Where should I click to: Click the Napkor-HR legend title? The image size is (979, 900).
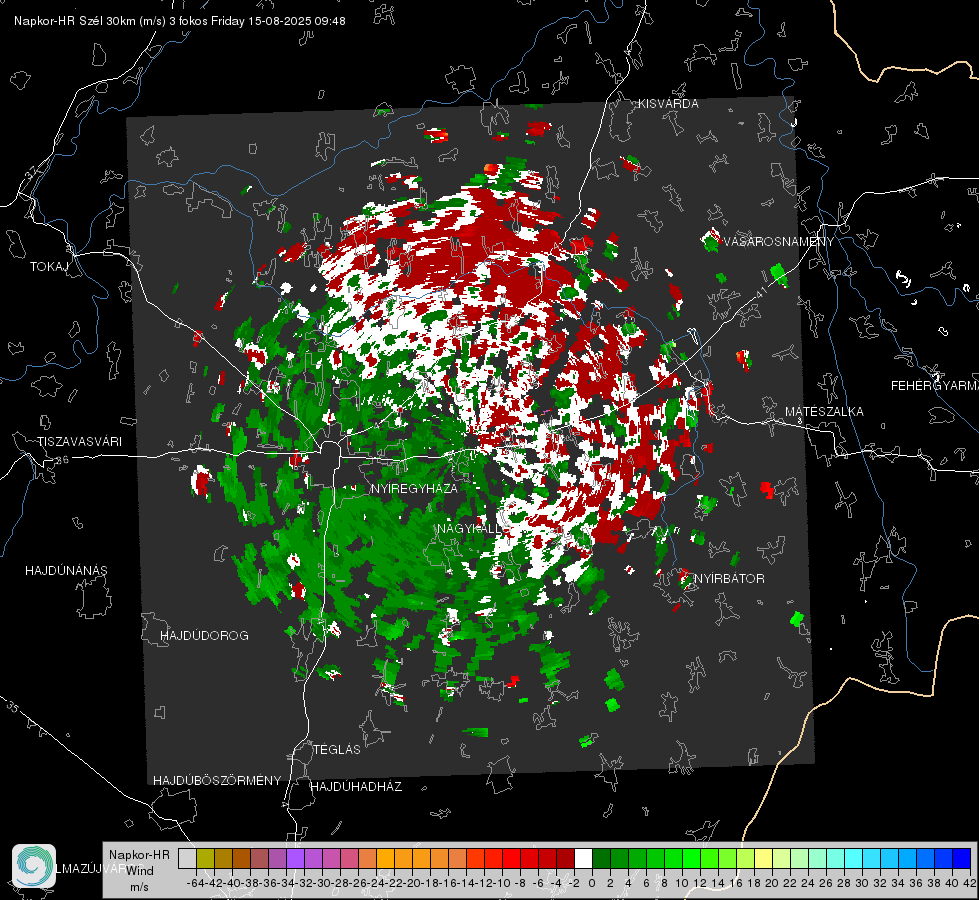coord(139,855)
